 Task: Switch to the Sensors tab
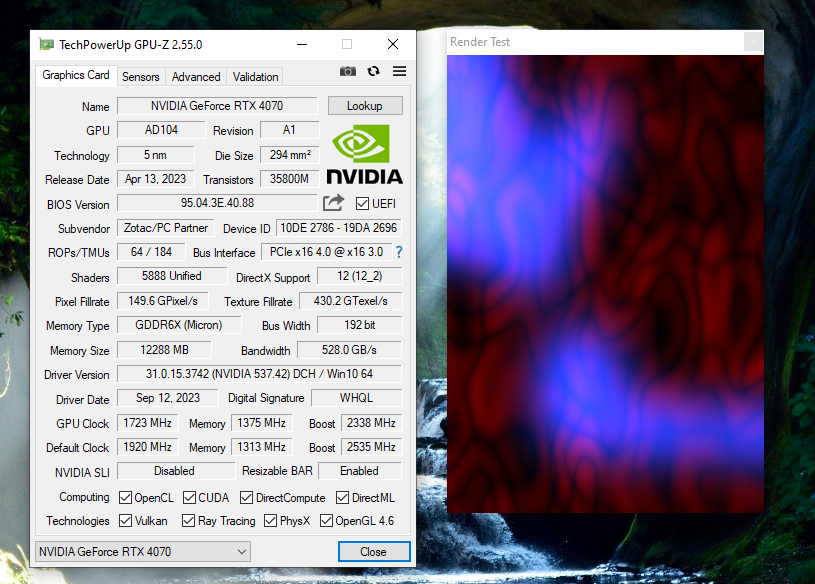(x=141, y=76)
